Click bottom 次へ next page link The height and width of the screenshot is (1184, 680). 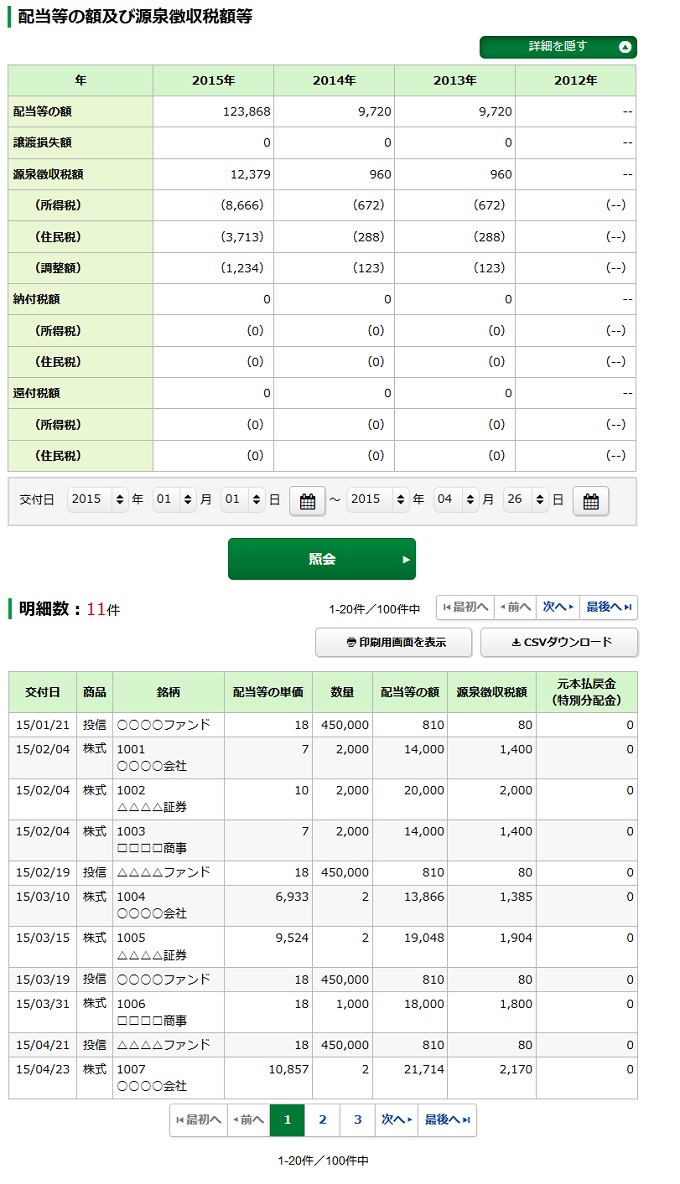pyautogui.click(x=395, y=1120)
